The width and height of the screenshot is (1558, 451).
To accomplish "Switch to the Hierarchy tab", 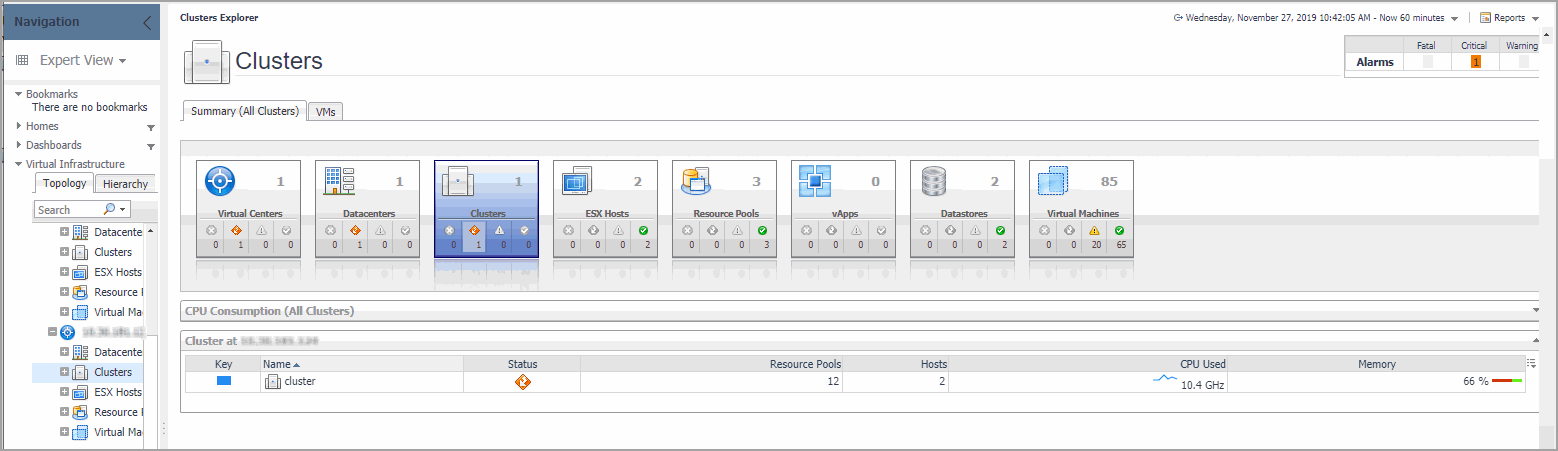I will (x=125, y=184).
